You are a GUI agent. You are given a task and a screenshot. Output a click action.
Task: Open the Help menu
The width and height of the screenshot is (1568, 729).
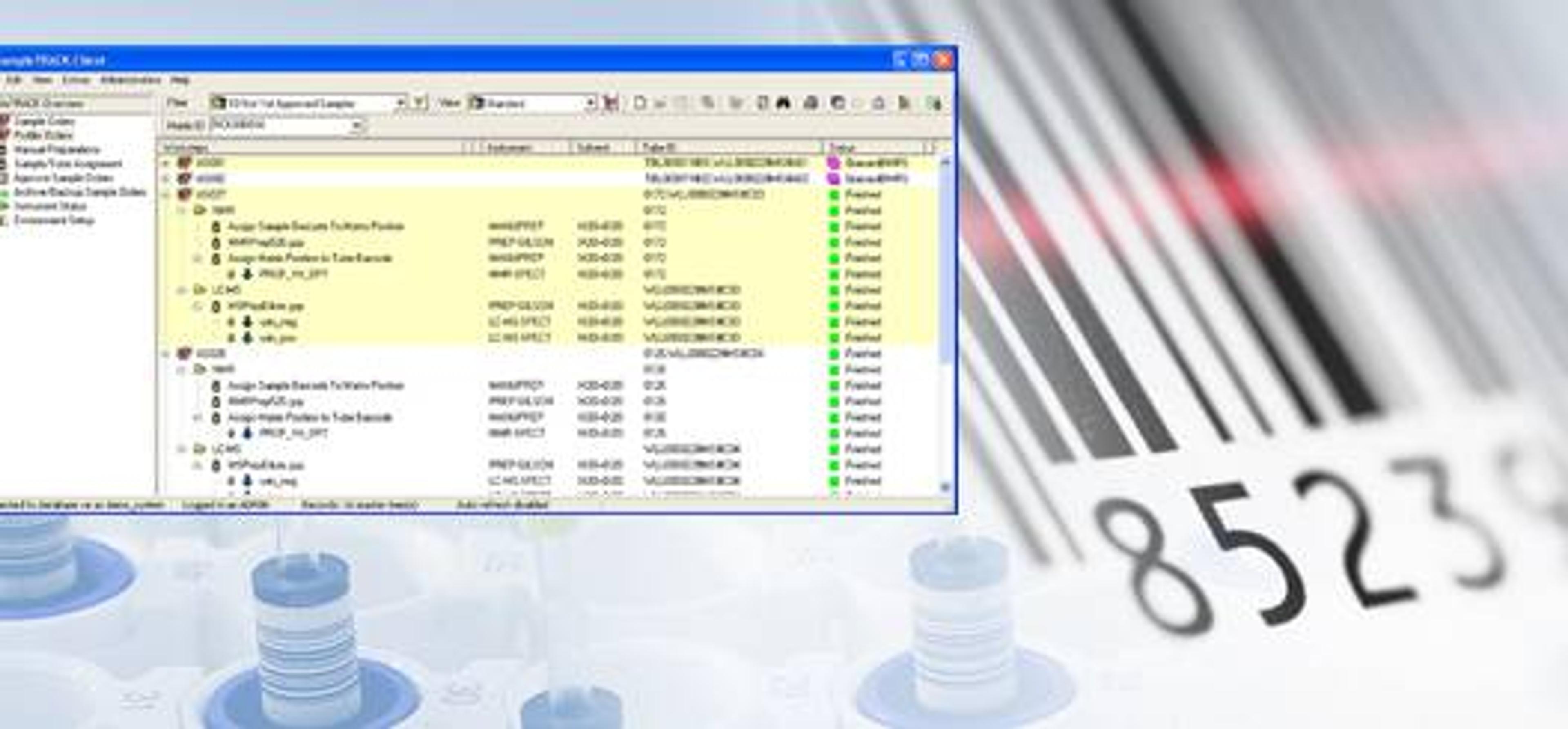tap(180, 80)
